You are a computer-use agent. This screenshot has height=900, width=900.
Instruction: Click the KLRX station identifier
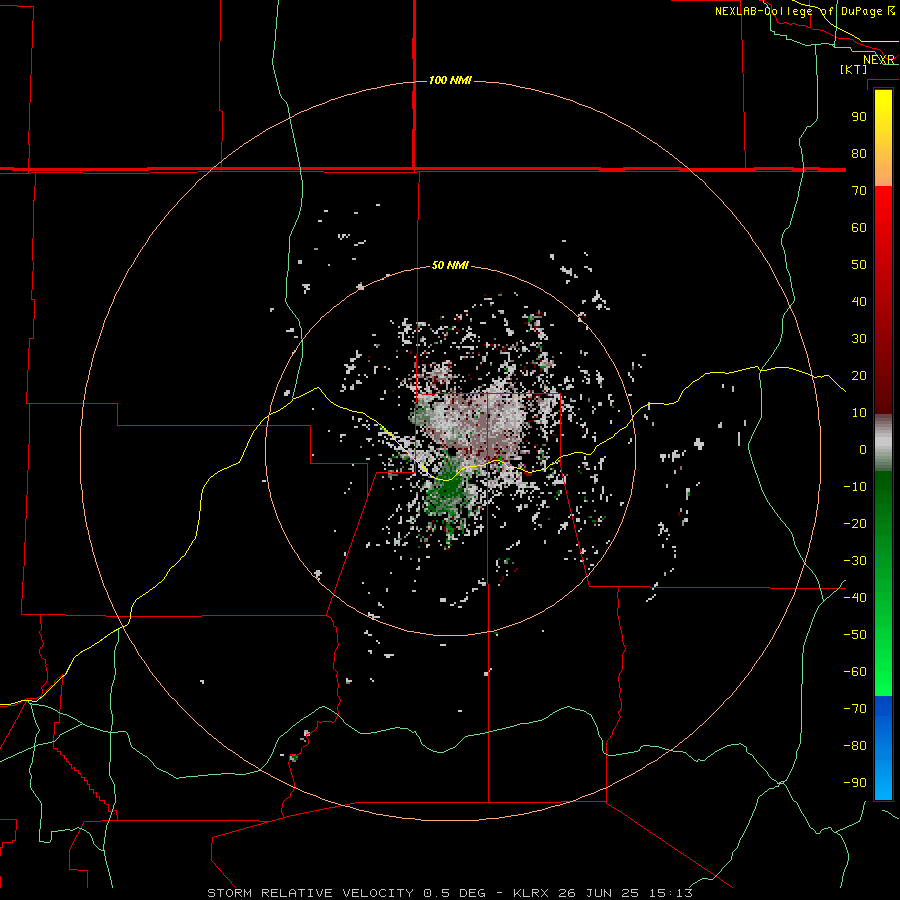[x=531, y=893]
